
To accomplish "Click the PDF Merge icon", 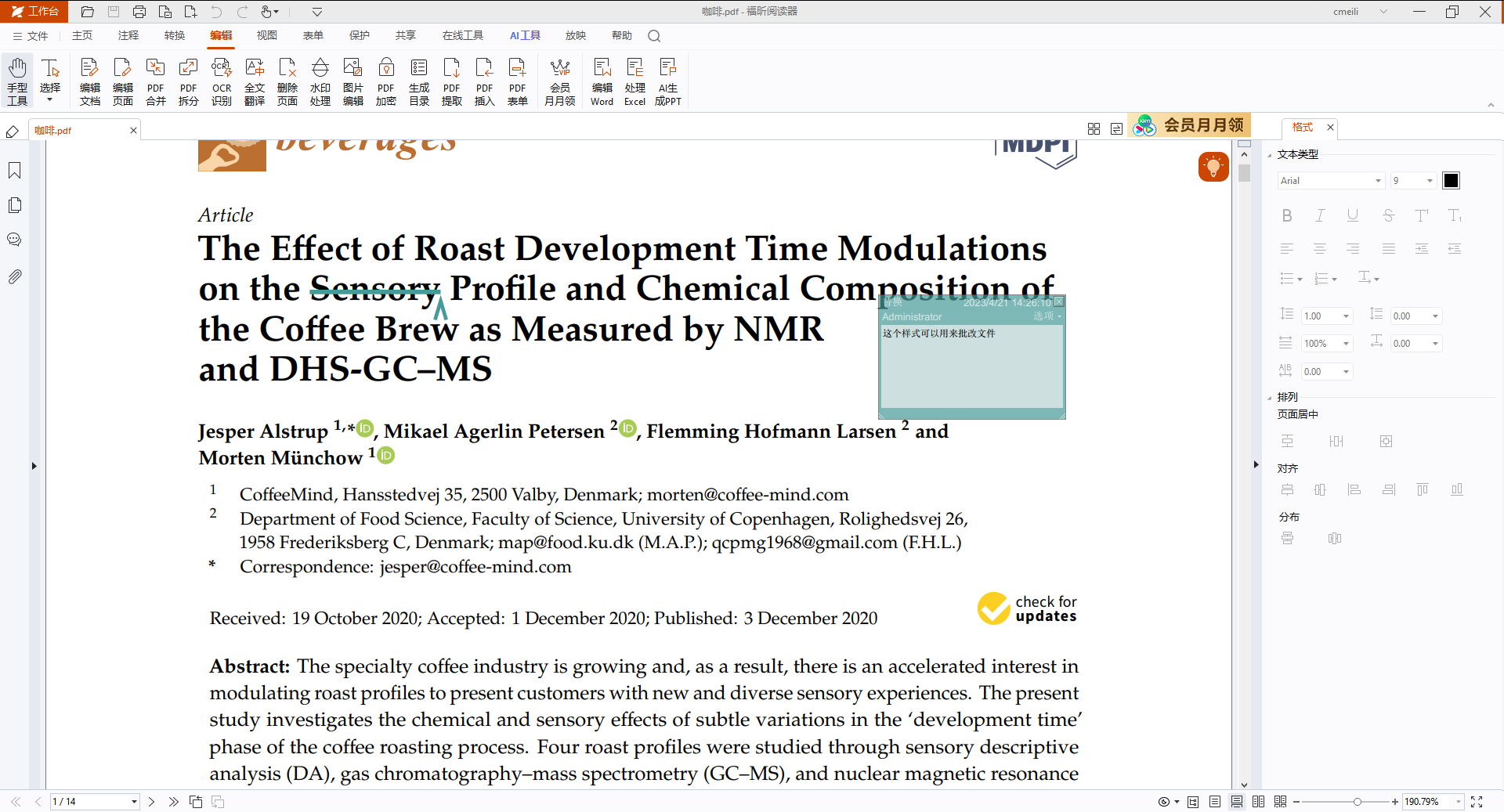I will [x=155, y=81].
